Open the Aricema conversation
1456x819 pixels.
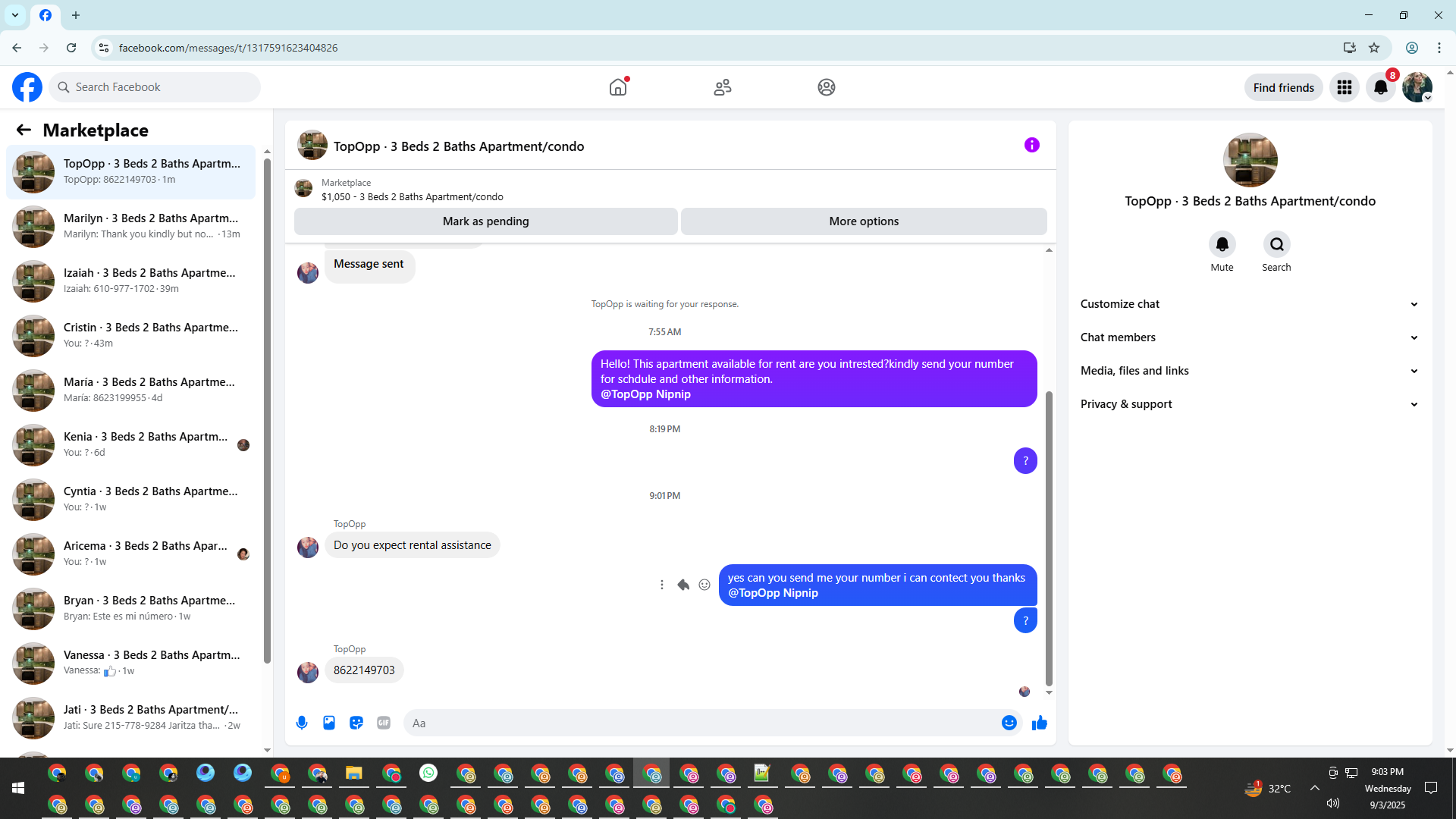(131, 554)
